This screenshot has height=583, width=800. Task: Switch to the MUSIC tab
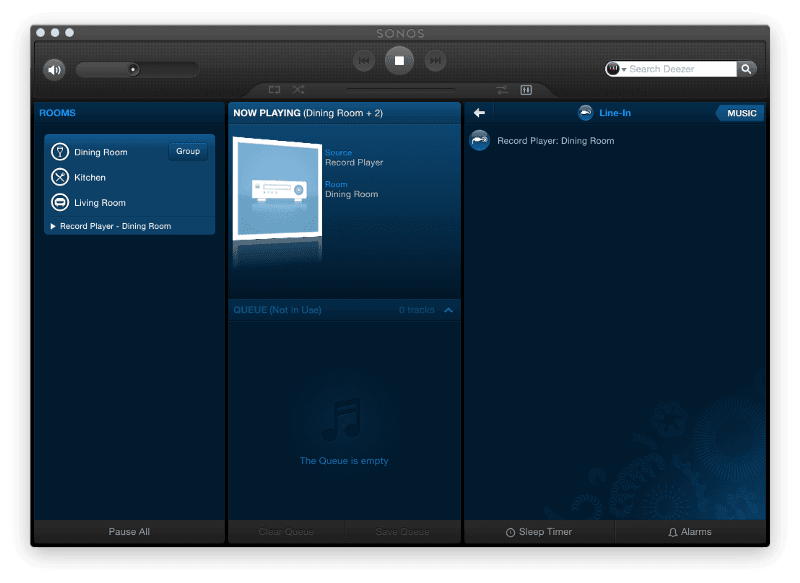pos(739,113)
